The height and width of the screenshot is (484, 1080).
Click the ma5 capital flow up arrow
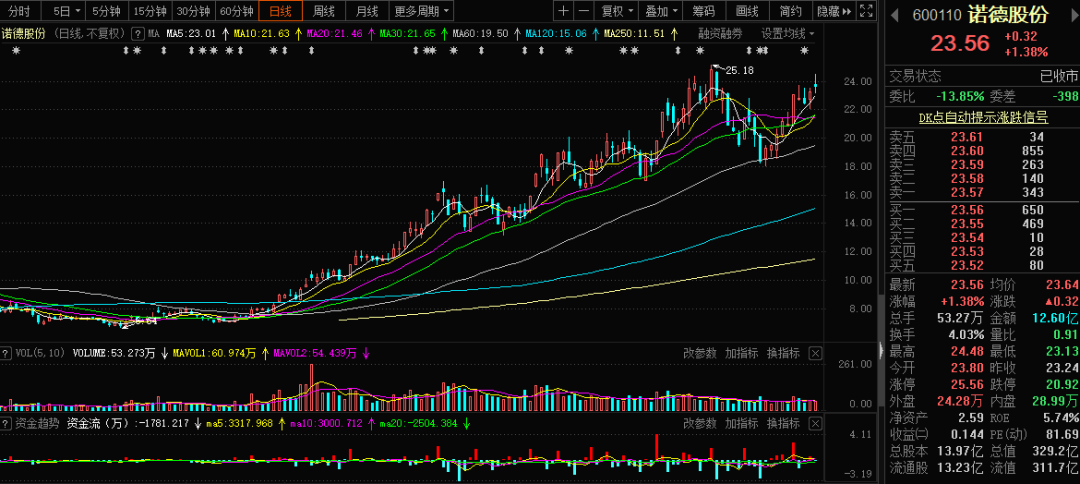(x=281, y=423)
